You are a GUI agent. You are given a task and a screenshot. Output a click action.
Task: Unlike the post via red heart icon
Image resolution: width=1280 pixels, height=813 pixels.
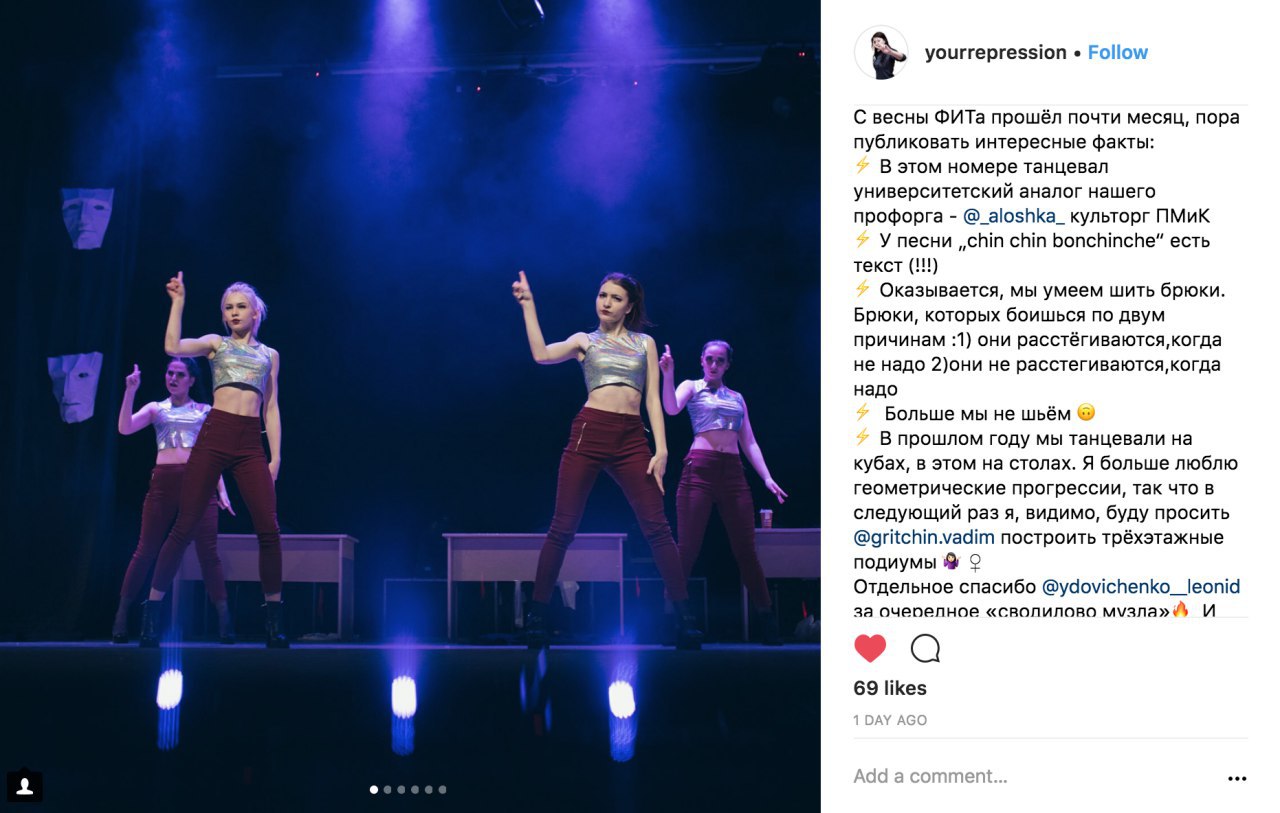(870, 649)
